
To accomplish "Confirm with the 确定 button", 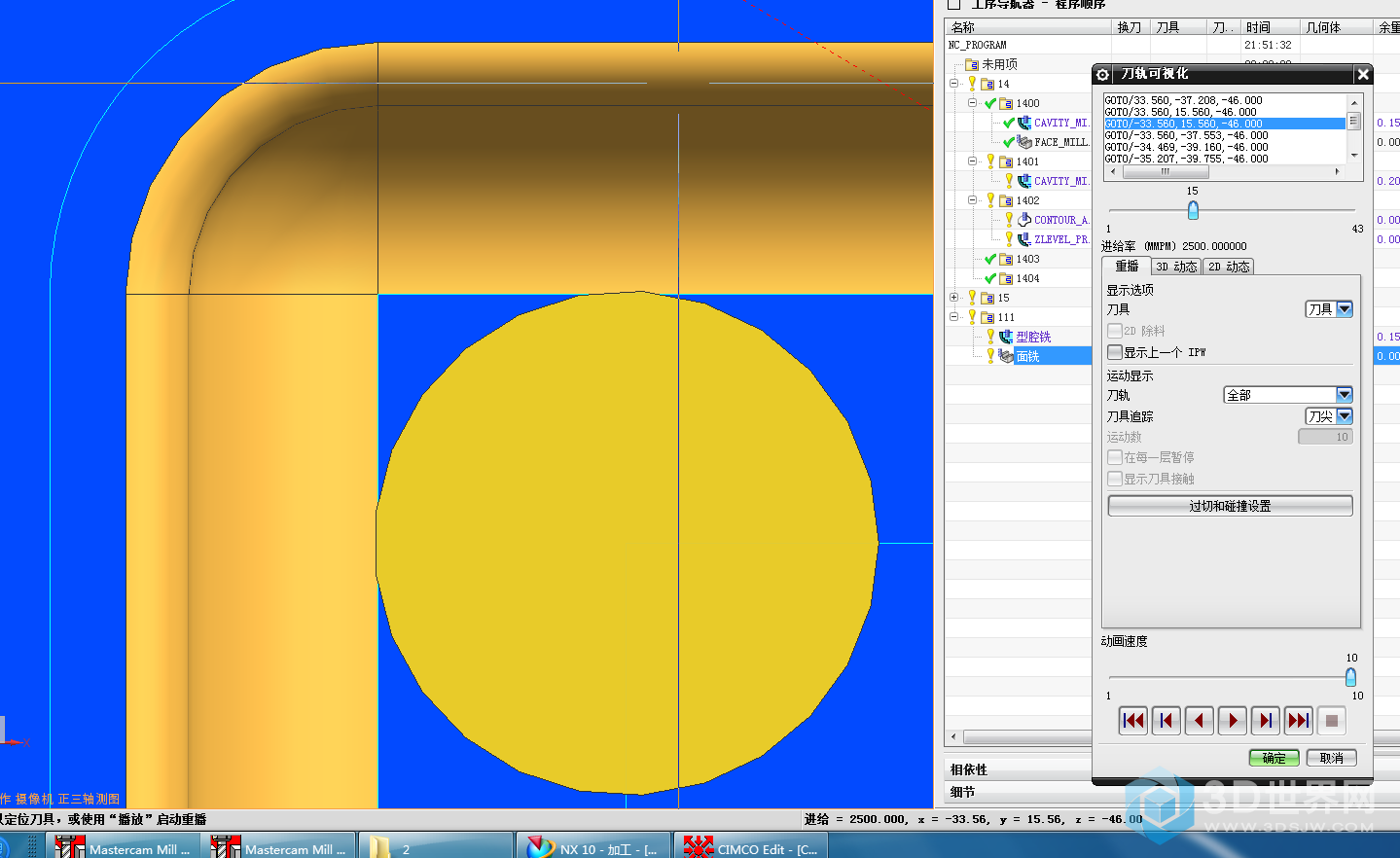I will (1274, 758).
